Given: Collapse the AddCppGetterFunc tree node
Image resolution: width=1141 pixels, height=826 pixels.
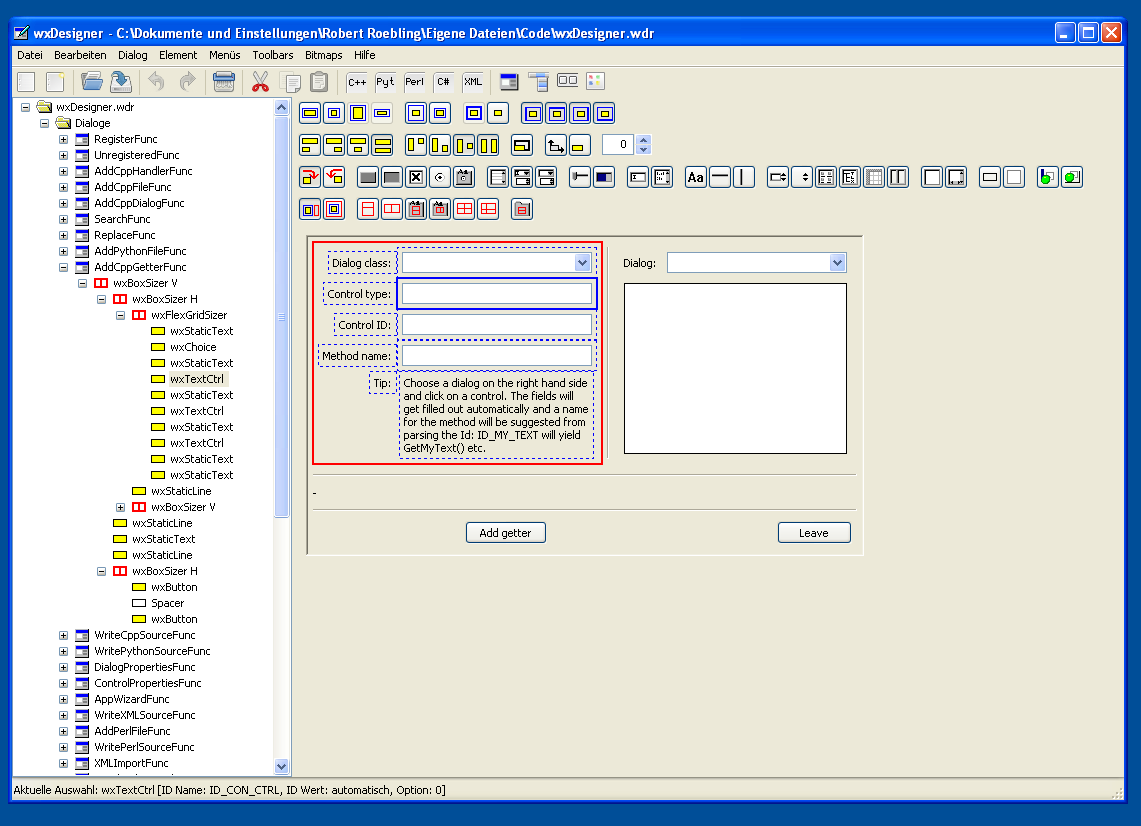Looking at the screenshot, I should pos(63,267).
